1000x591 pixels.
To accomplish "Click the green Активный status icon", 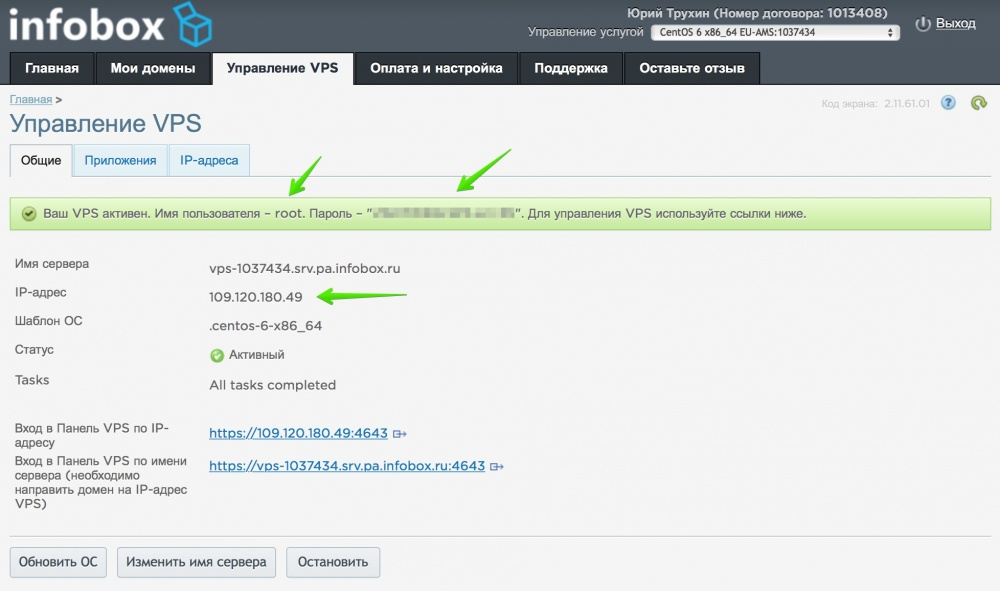I will (x=217, y=355).
